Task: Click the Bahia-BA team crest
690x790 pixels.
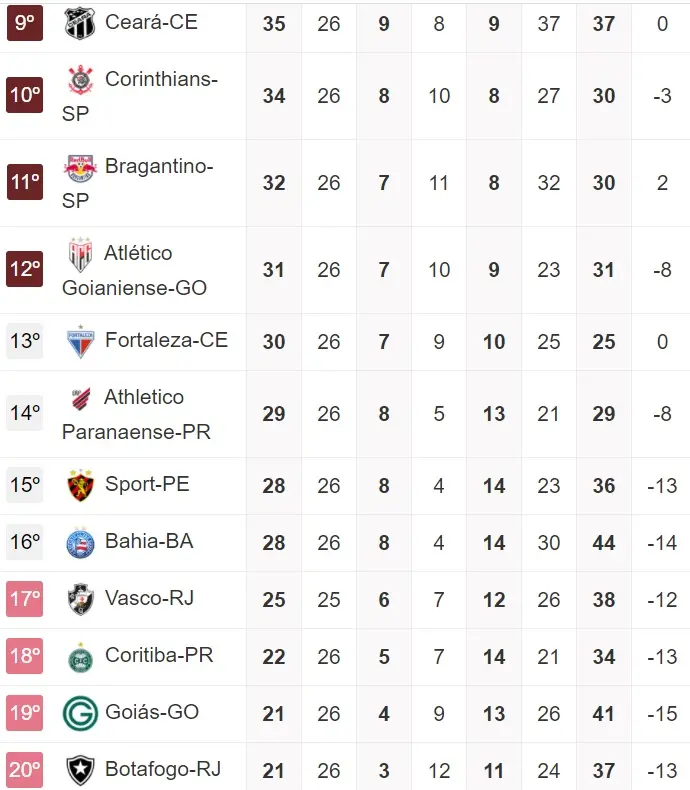Action: (x=79, y=543)
